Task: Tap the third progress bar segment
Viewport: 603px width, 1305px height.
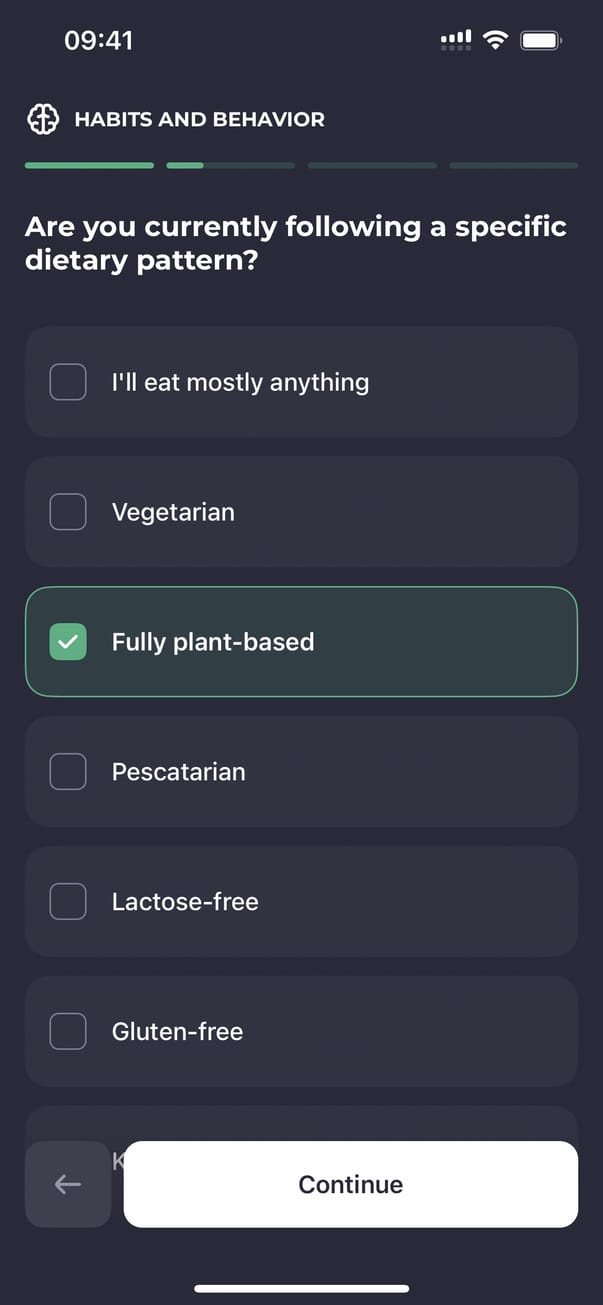Action: [x=372, y=165]
